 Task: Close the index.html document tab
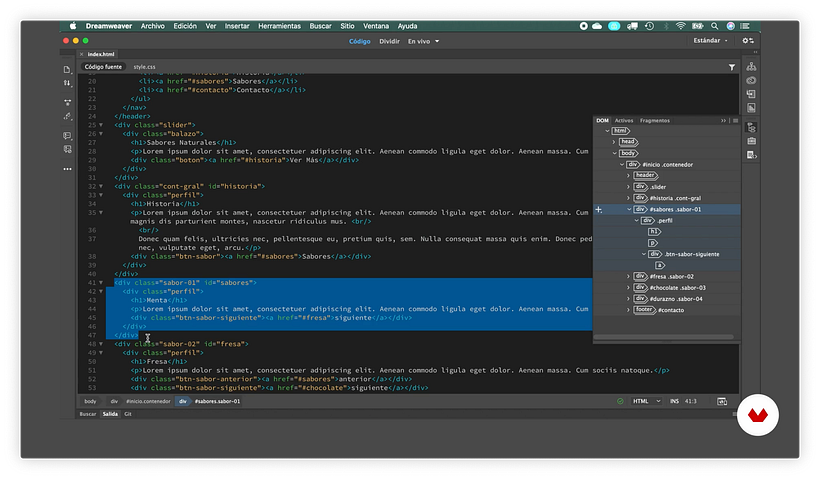82,54
